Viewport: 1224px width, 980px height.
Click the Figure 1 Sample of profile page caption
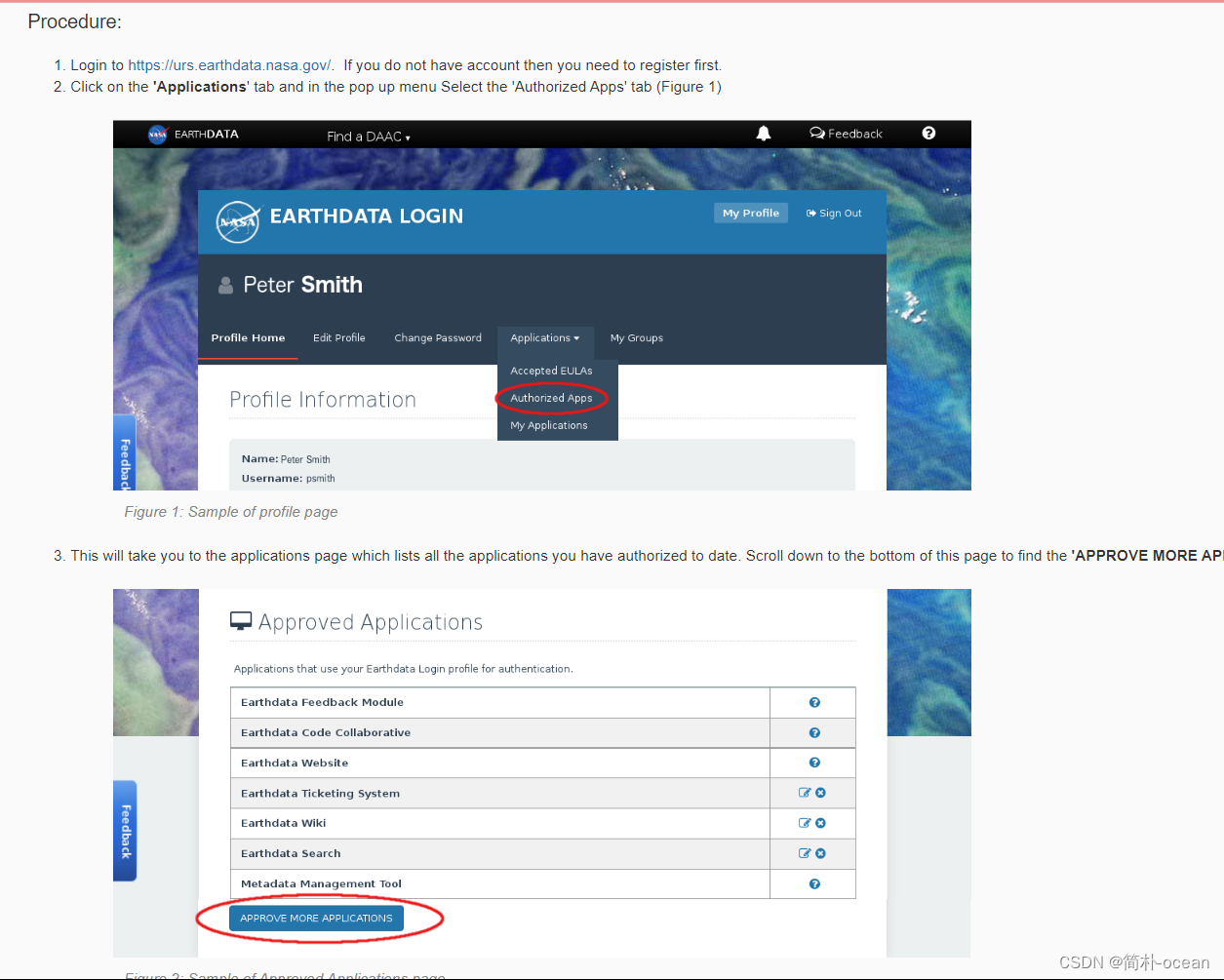231,512
